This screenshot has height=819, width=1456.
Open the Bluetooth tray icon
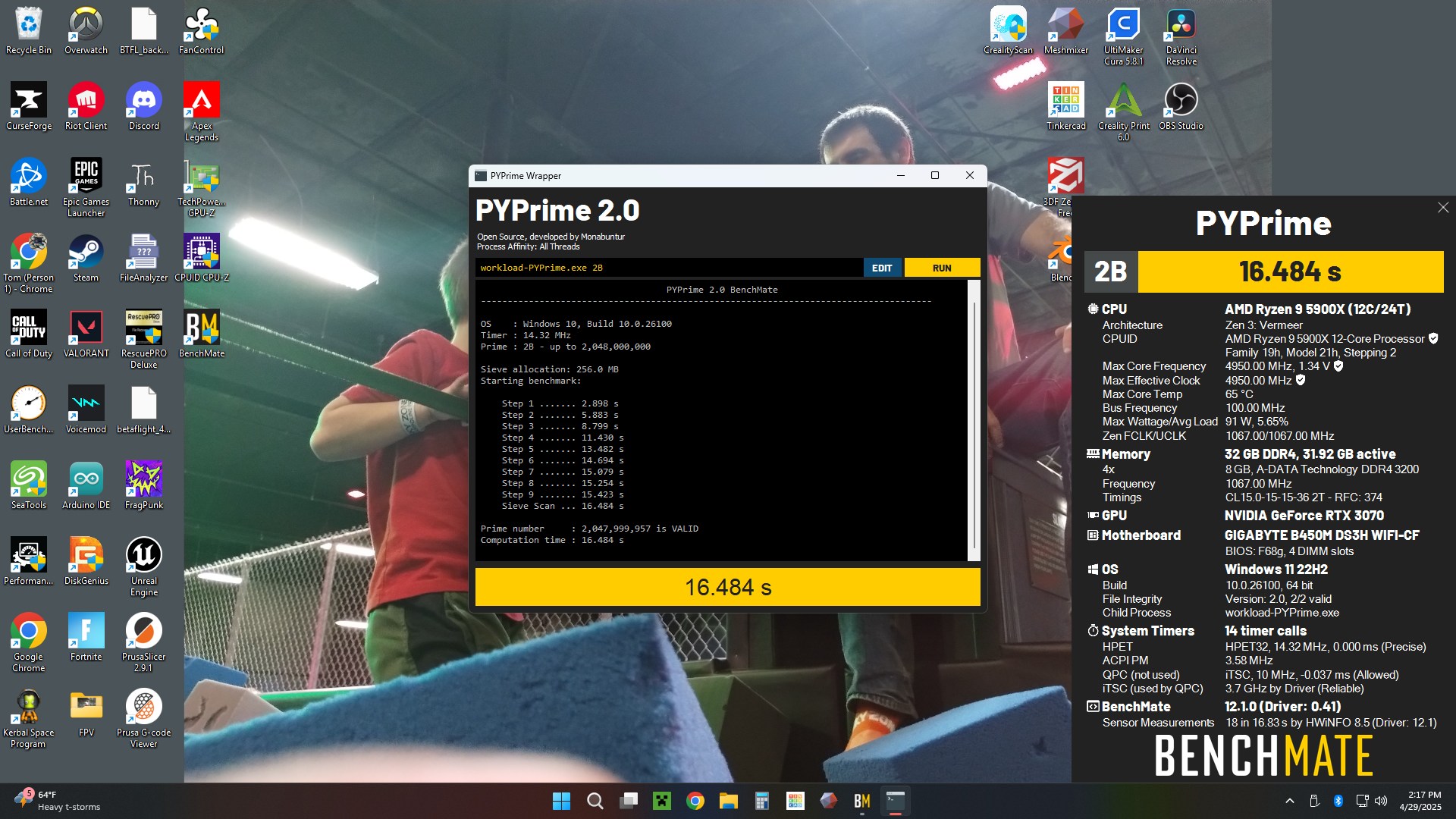click(x=1338, y=801)
